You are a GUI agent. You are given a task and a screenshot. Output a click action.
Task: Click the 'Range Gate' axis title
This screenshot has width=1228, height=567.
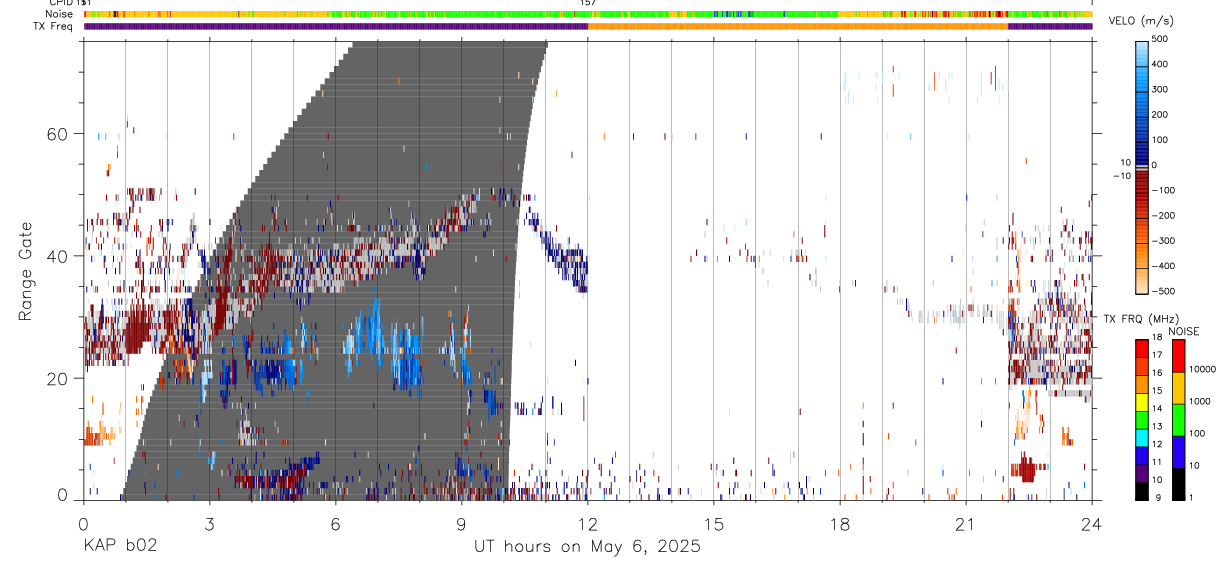pos(27,271)
